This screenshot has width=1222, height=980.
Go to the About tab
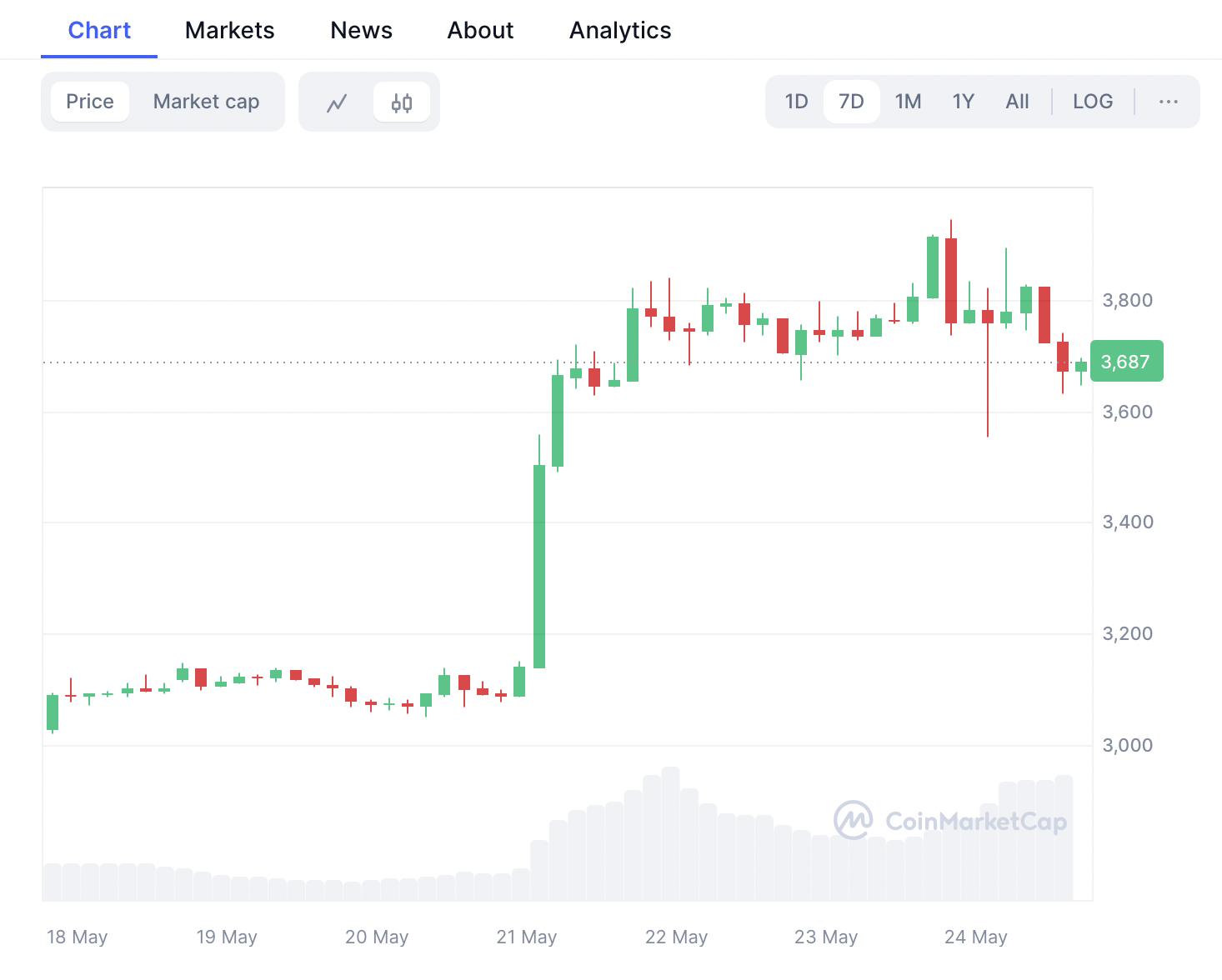(x=480, y=31)
